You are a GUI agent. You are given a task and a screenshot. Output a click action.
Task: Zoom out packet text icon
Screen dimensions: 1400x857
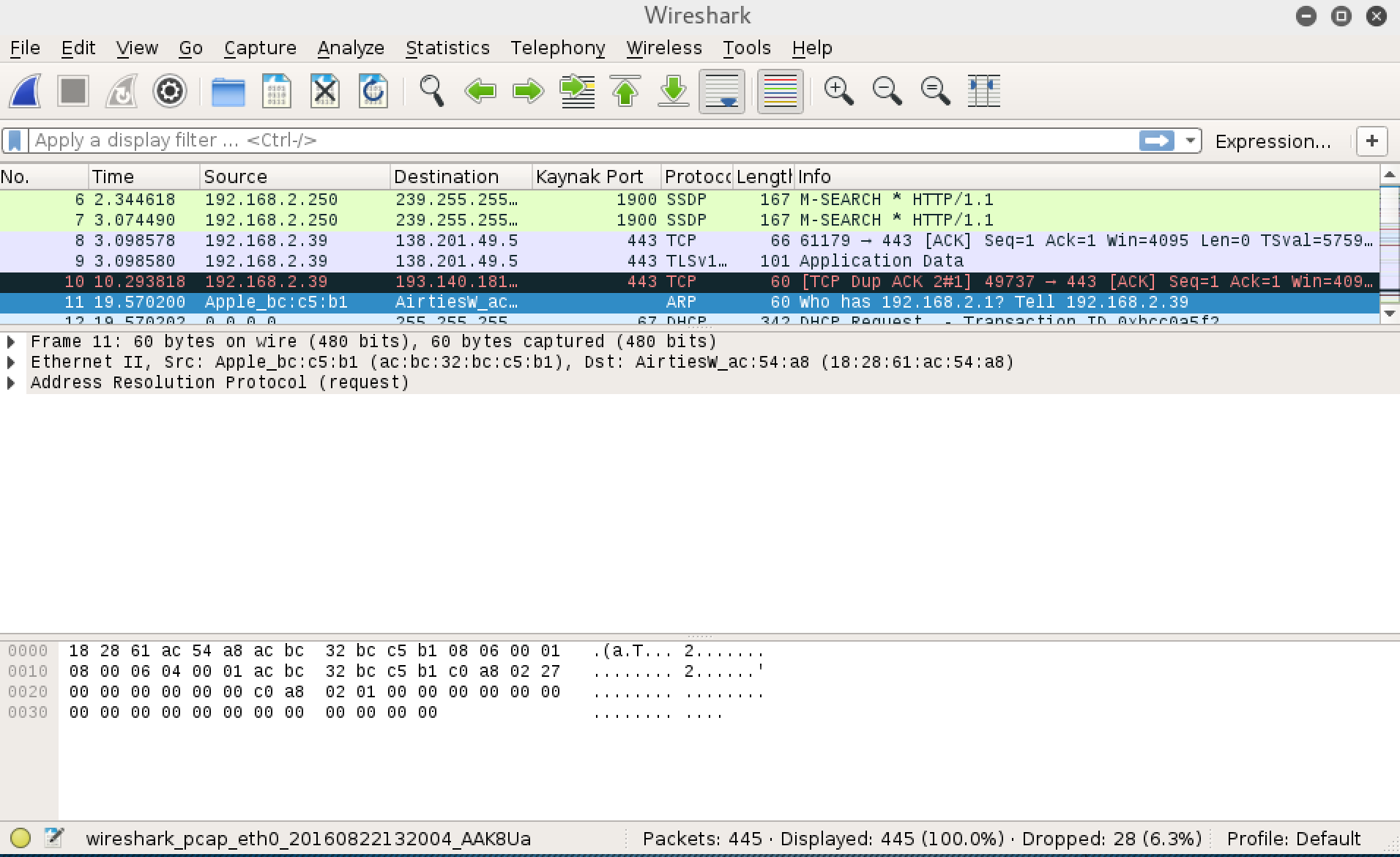pos(887,92)
